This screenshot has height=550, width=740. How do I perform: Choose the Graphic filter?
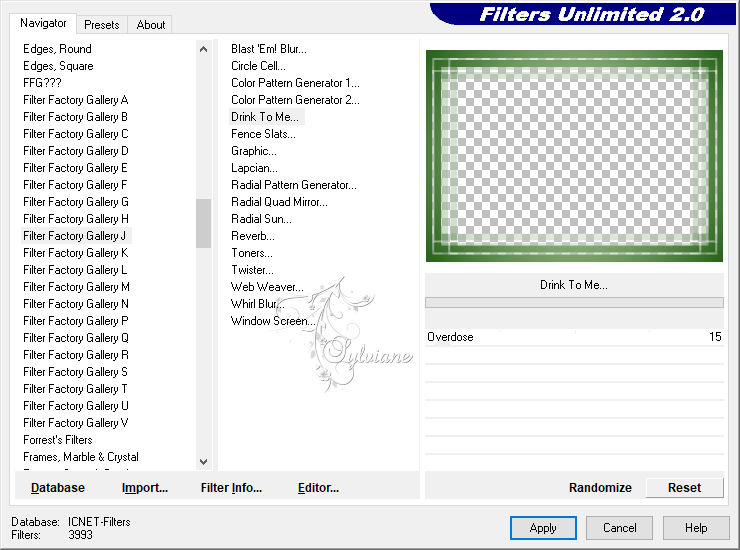click(x=254, y=151)
